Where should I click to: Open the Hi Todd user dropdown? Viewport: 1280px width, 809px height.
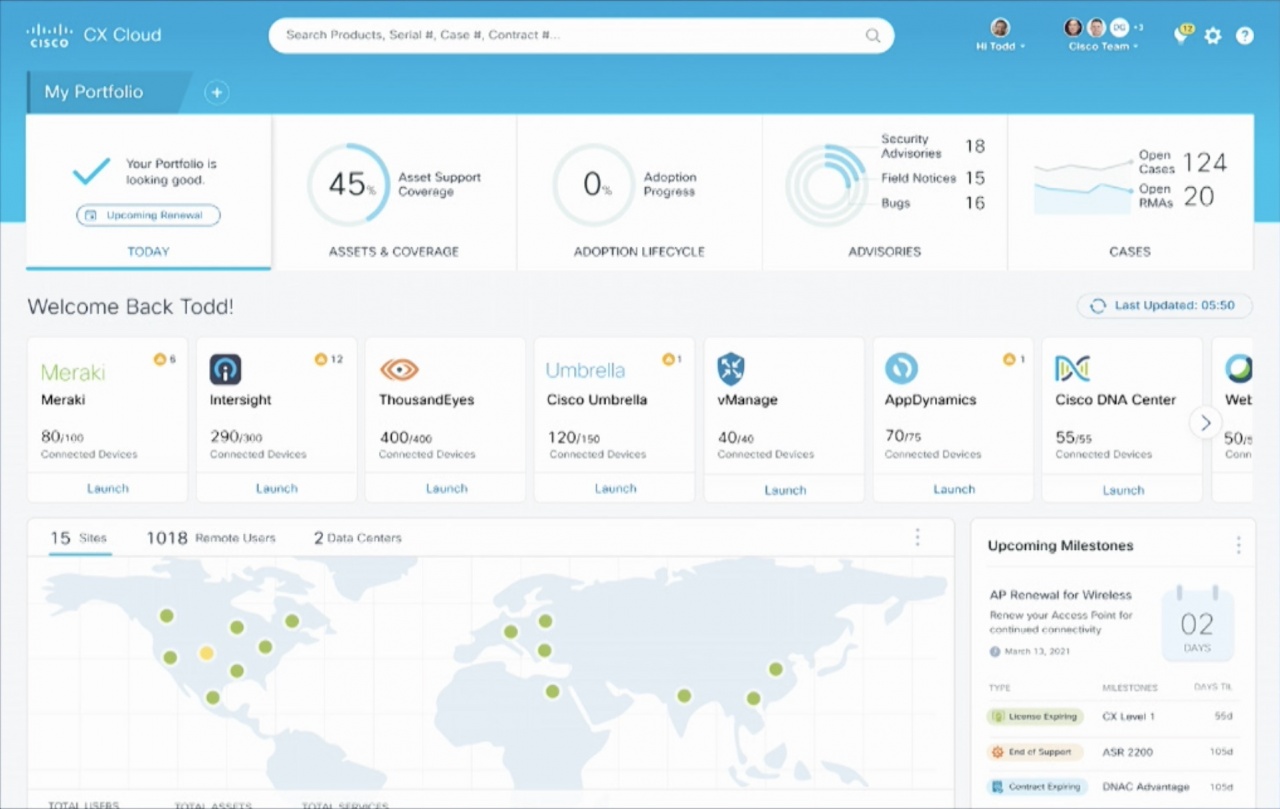pos(1001,46)
